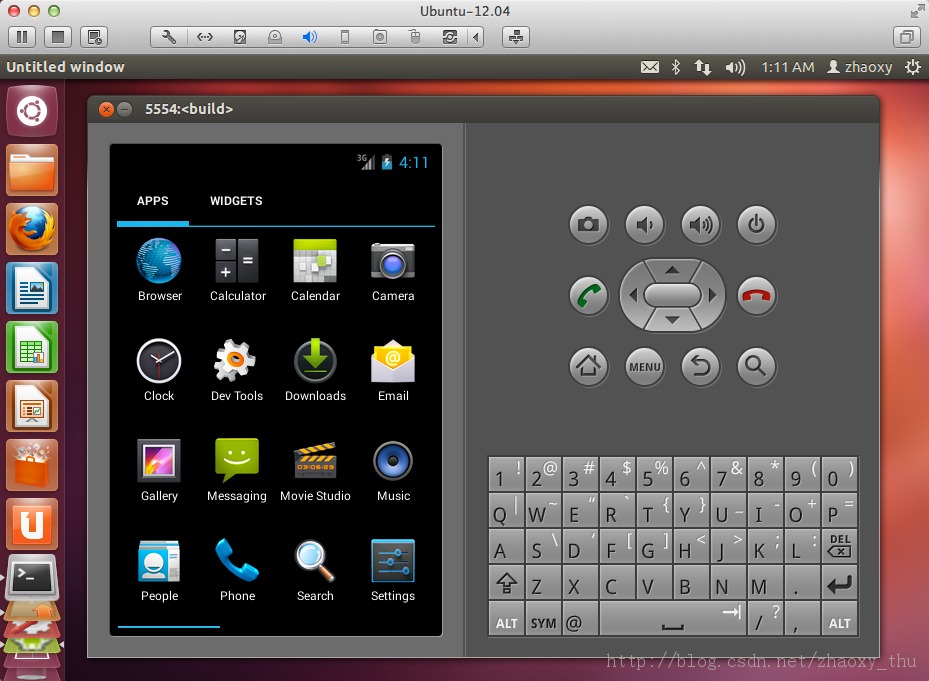Click the D-pad left arrow
Screen dimensions: 929x681
633,295
